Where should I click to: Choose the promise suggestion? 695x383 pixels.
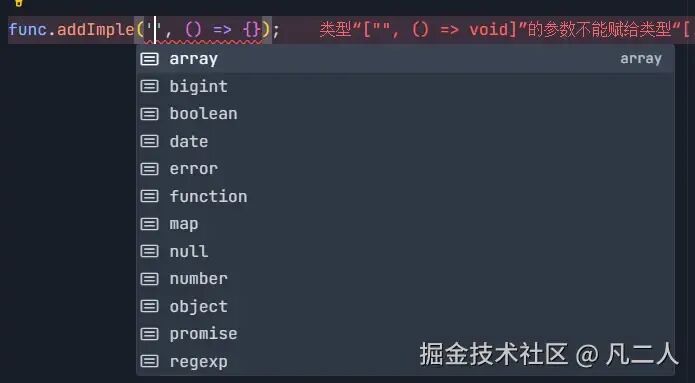[x=405, y=334]
